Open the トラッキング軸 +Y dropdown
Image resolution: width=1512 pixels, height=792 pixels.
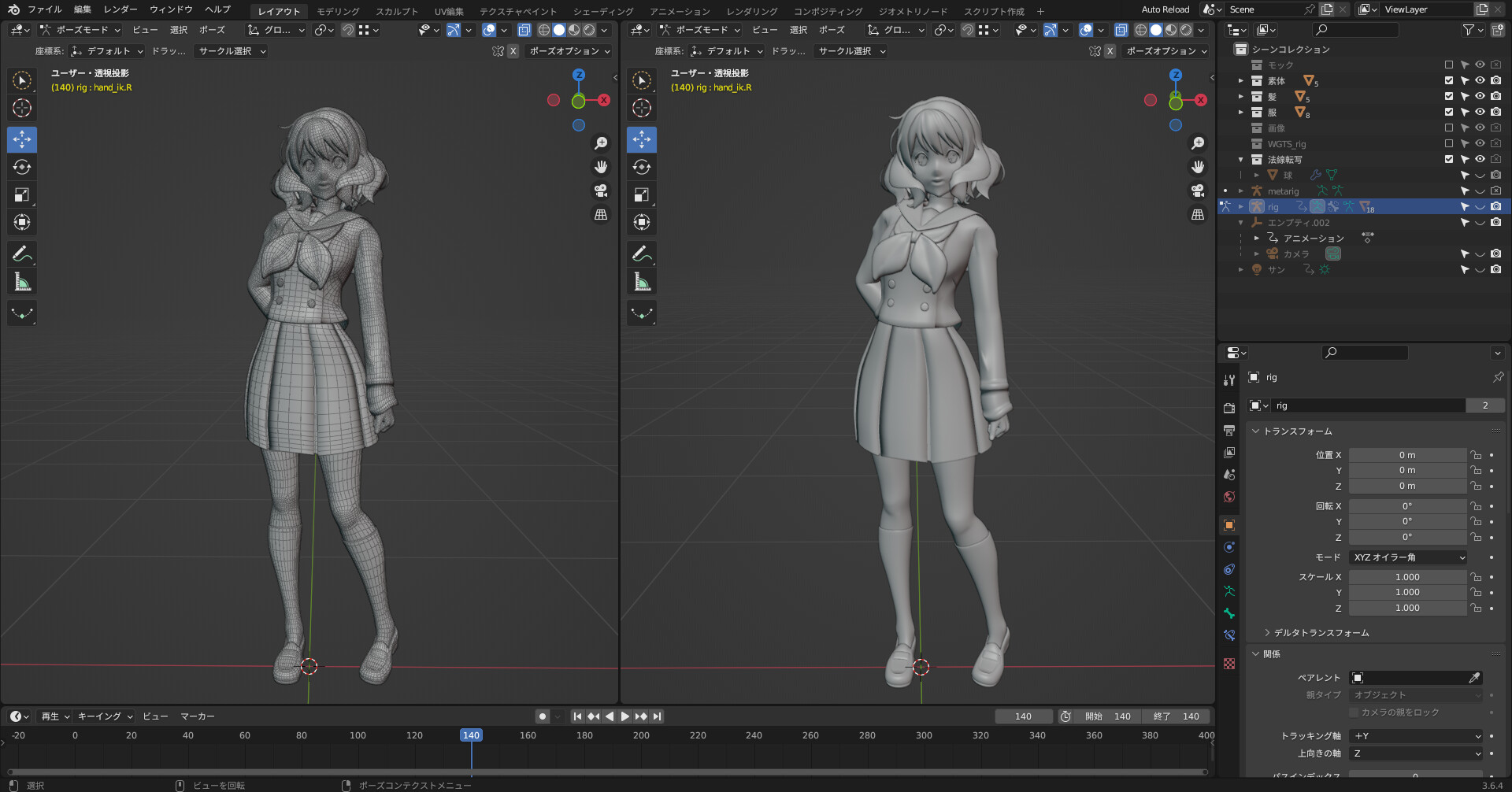click(x=1417, y=736)
